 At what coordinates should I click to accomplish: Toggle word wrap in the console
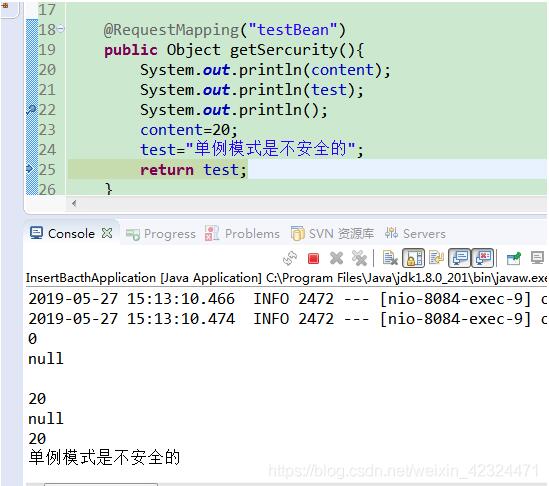(436, 258)
